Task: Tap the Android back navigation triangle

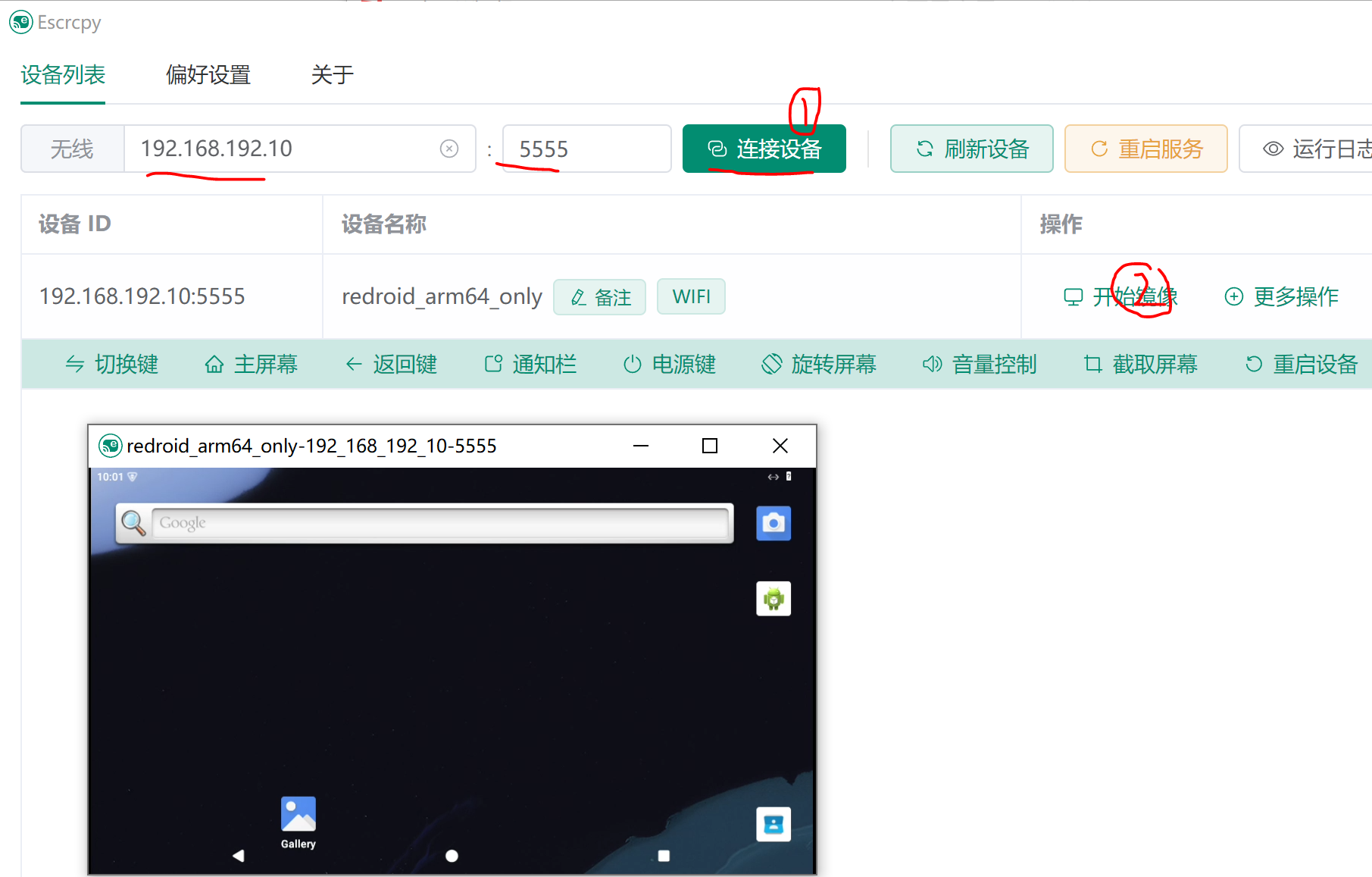Action: (x=239, y=856)
